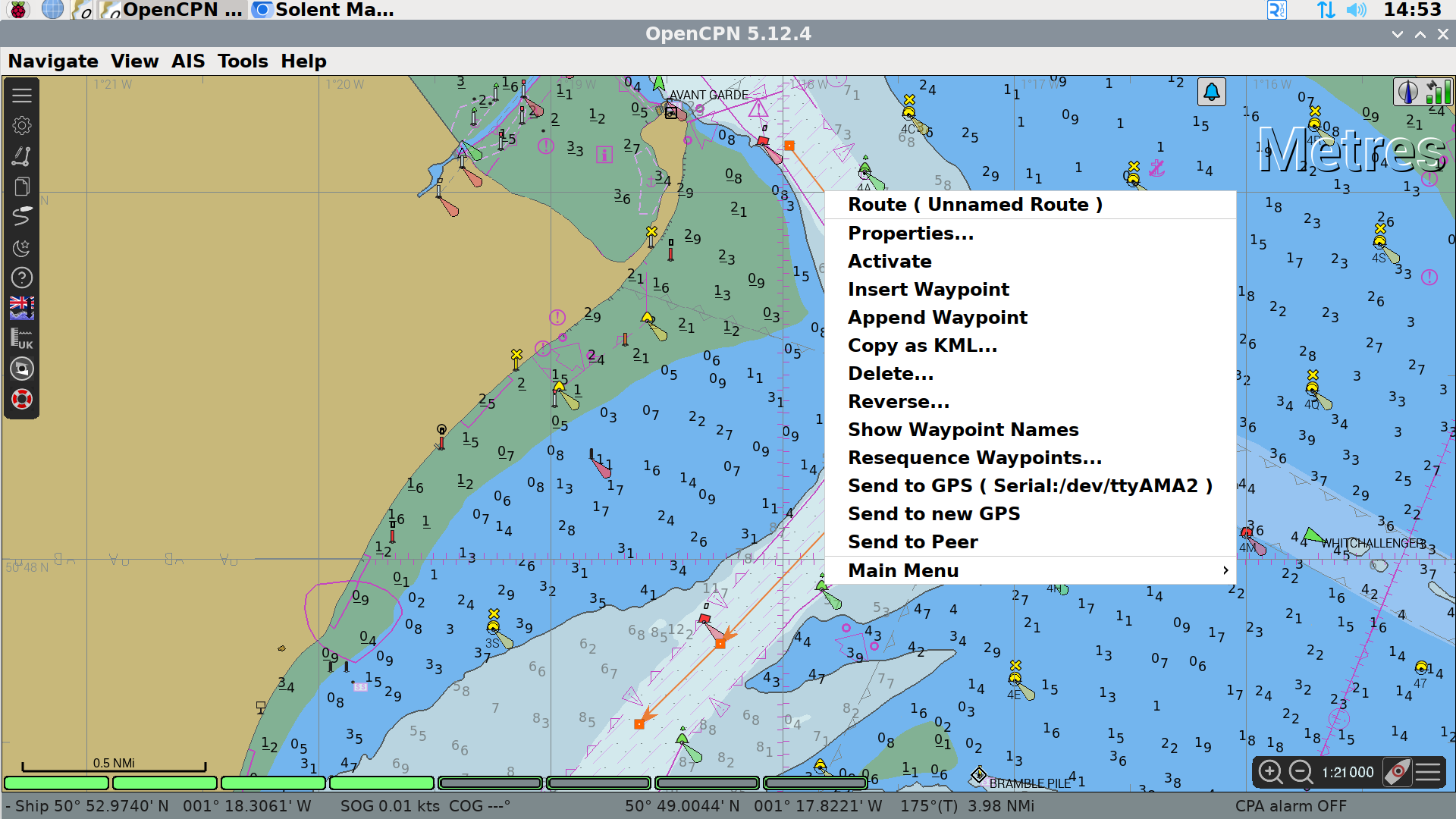Click Reverse... in route menu

point(898,402)
